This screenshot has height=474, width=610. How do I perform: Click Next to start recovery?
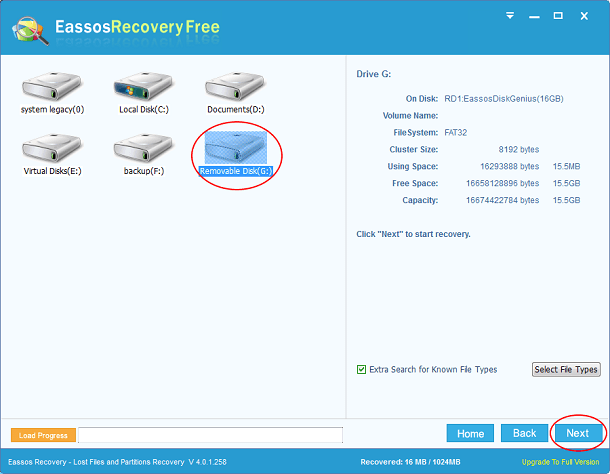[x=578, y=433]
